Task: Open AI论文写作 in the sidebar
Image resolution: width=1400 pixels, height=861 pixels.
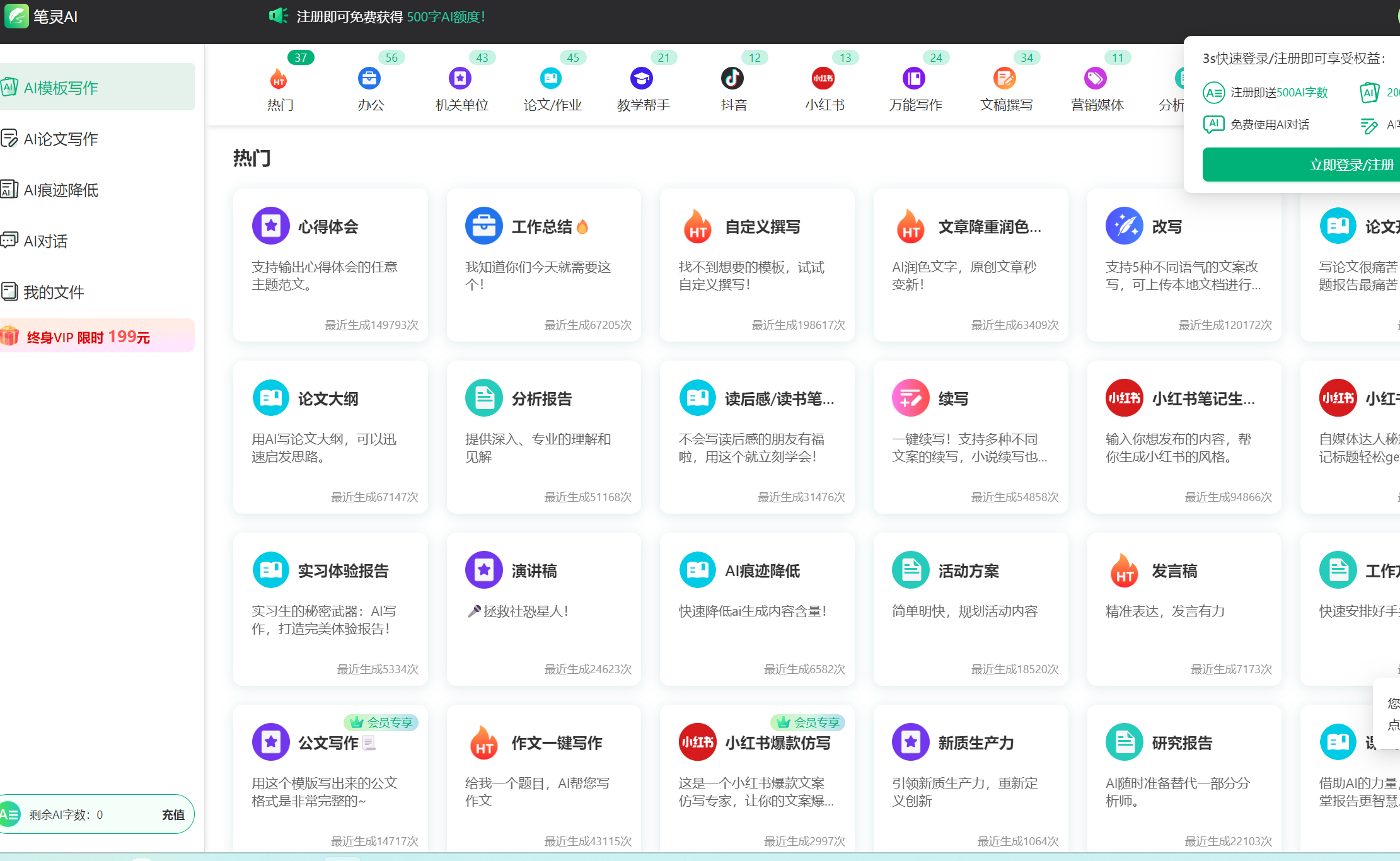Action: tap(97, 138)
